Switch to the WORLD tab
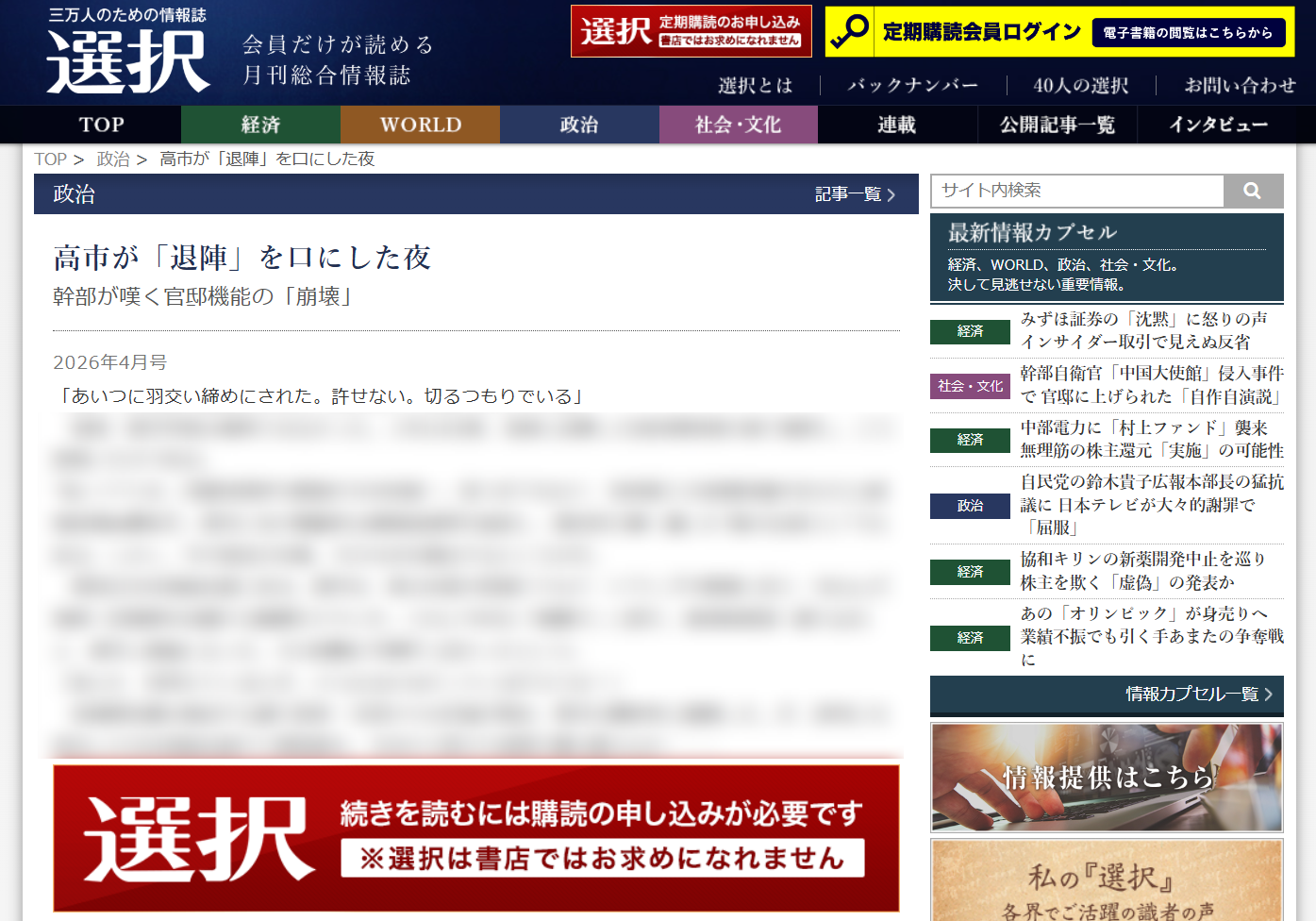Screen dimensions: 1316x921 [x=420, y=124]
